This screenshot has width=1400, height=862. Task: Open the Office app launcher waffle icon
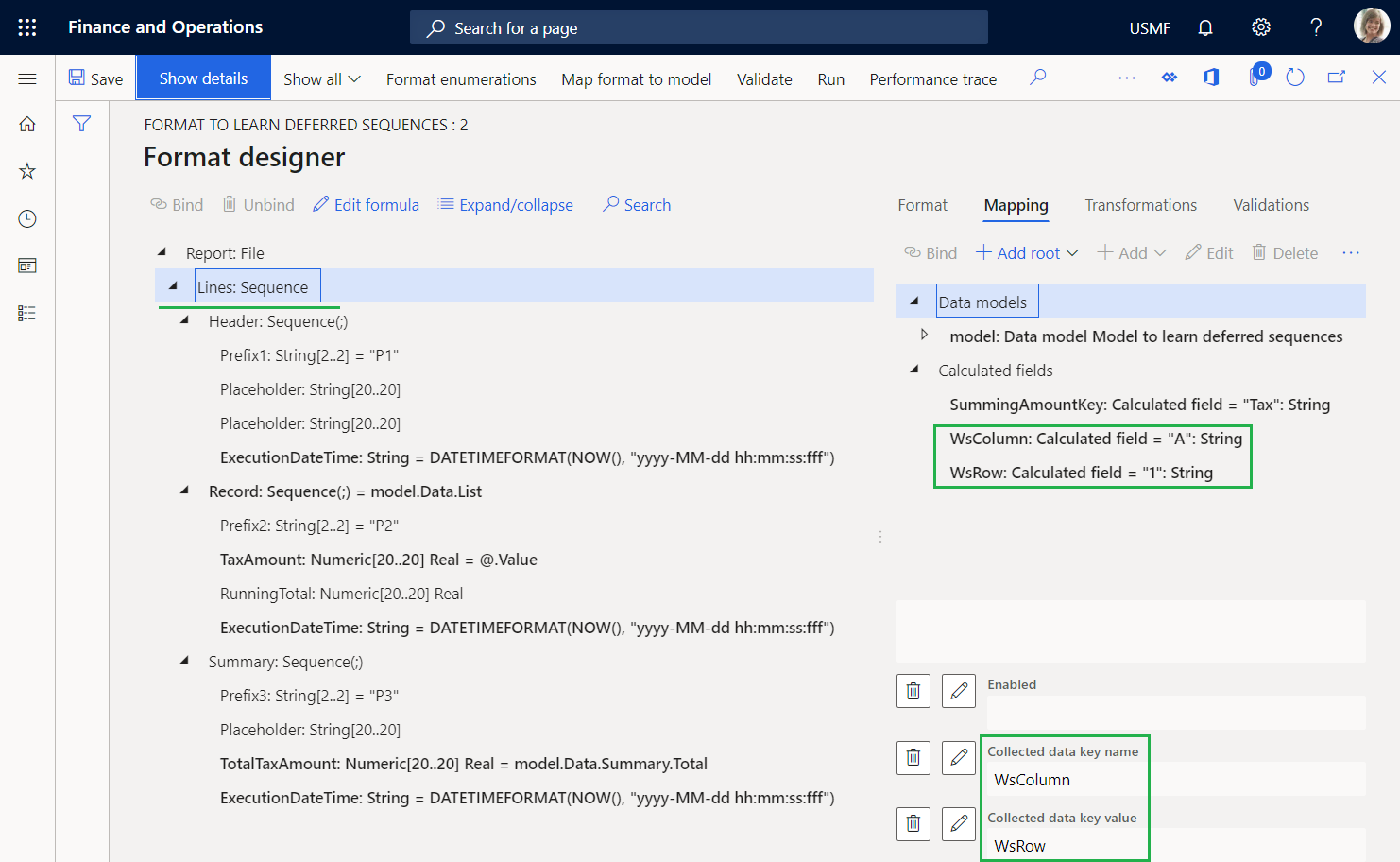26,26
